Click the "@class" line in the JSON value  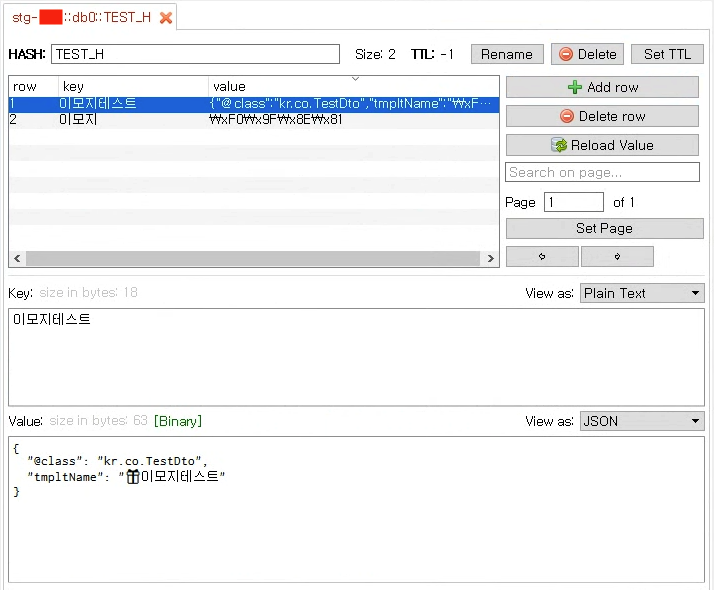pos(117,461)
